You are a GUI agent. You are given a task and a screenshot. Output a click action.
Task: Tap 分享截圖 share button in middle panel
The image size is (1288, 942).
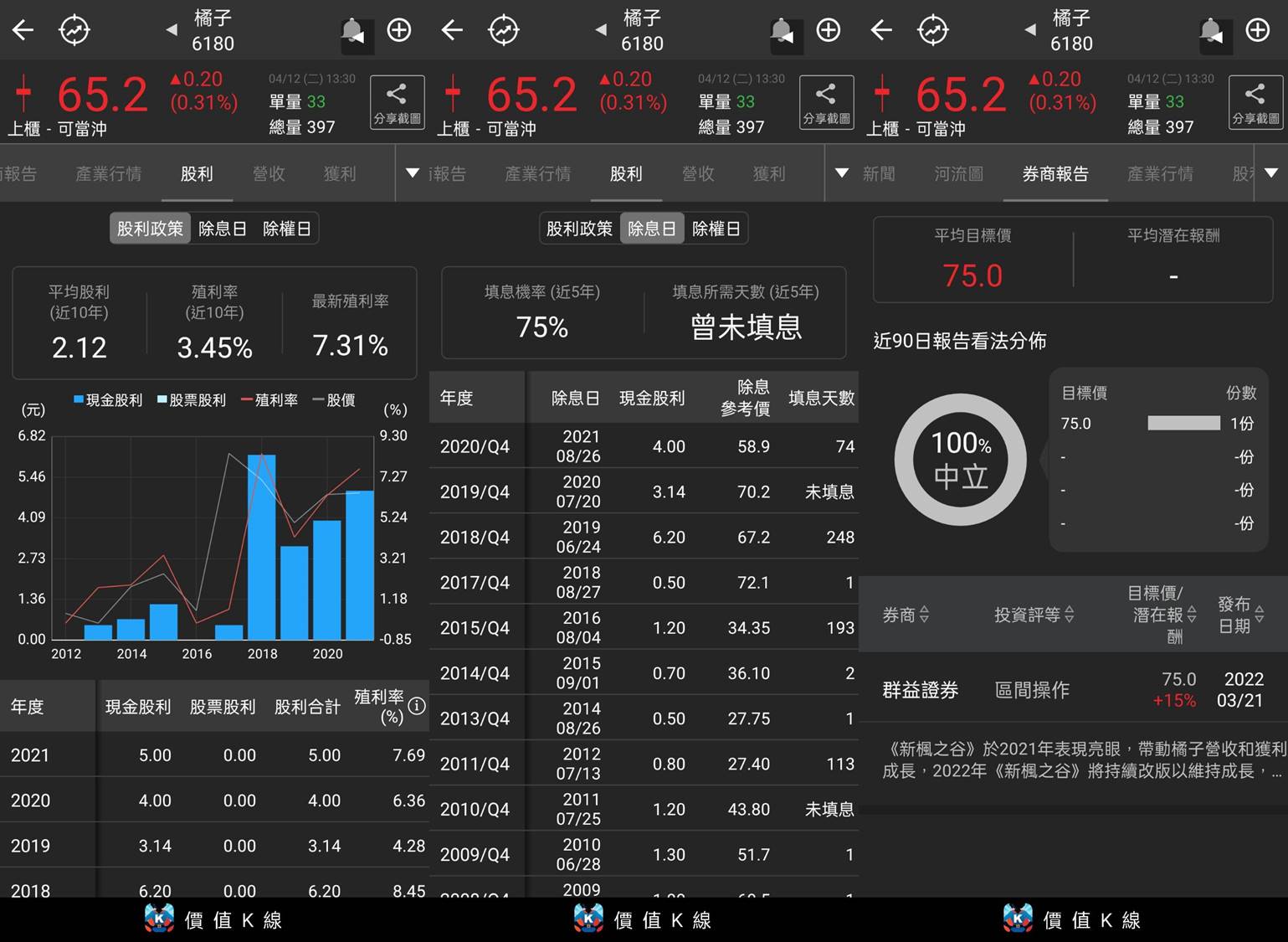pos(827,102)
